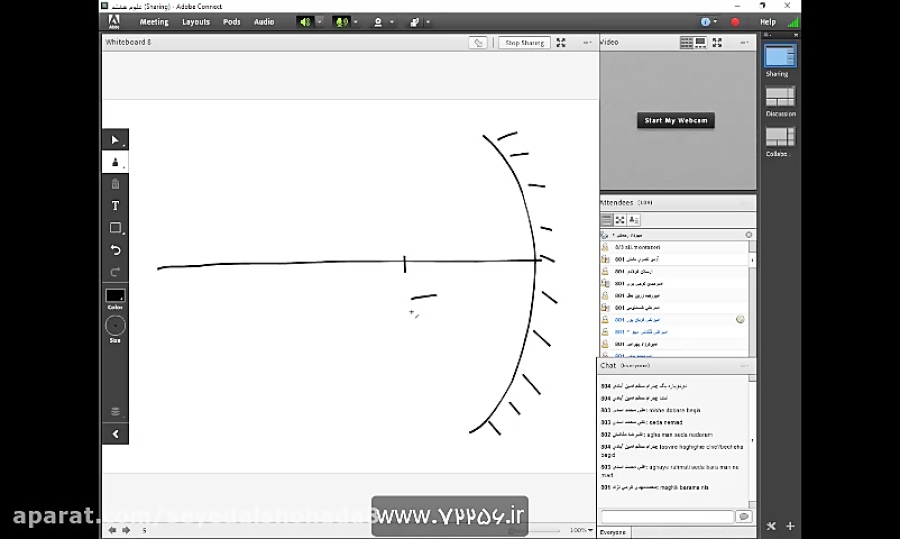Open the Pods menu
The width and height of the screenshot is (900, 539).
pyautogui.click(x=232, y=22)
